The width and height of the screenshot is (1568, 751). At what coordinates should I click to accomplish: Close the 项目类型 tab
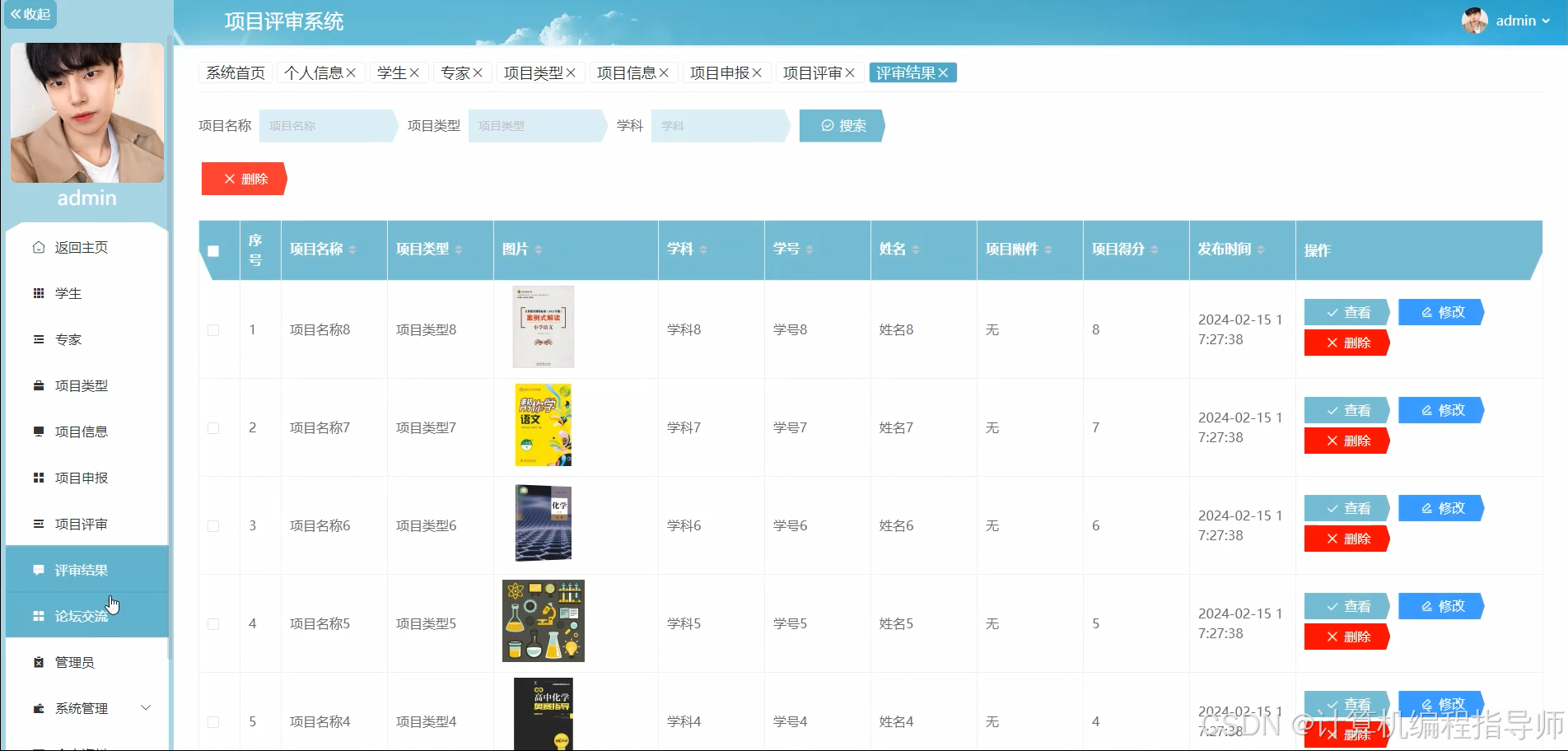(x=571, y=72)
